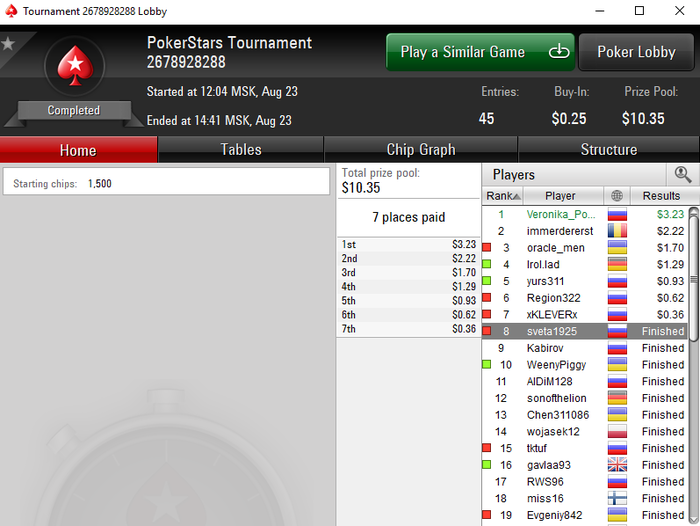Click the UK flag next to gavlaa93
The image size is (700, 526).
617,465
